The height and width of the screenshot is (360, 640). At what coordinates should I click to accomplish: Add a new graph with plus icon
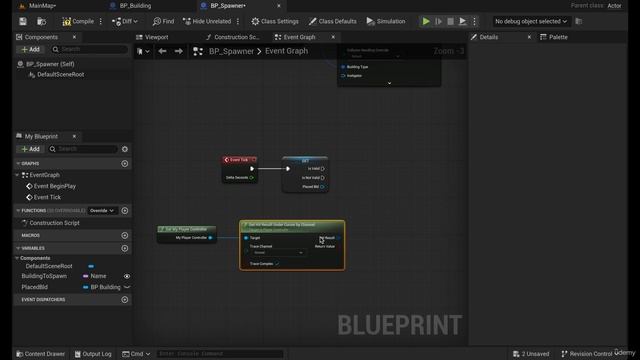[x=125, y=164]
